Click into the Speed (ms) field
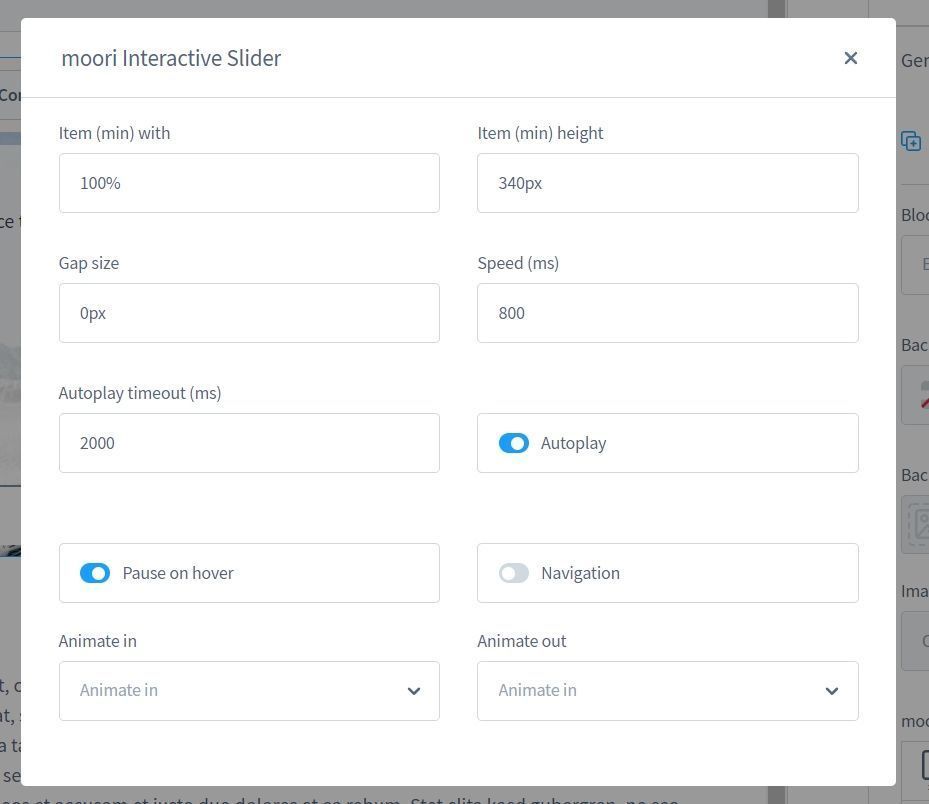This screenshot has width=929, height=804. (667, 313)
